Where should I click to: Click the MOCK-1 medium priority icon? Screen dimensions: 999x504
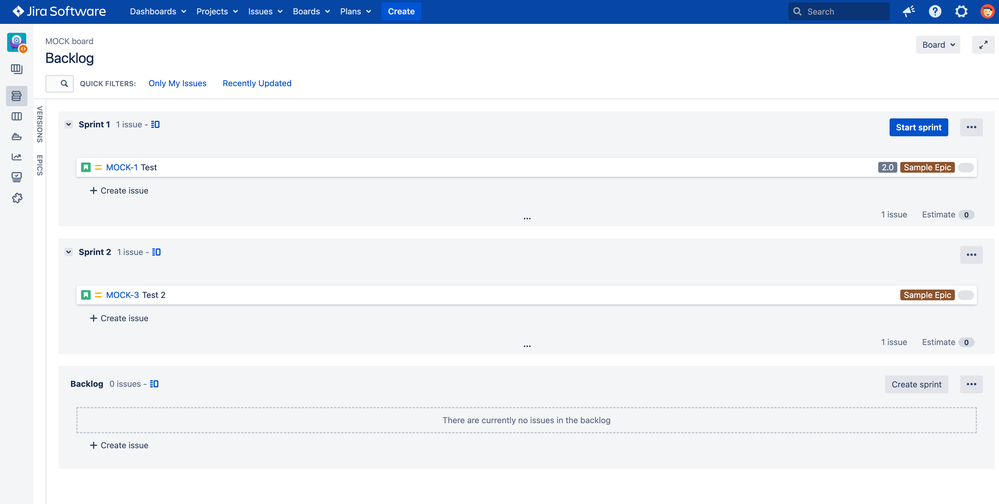[x=99, y=168]
